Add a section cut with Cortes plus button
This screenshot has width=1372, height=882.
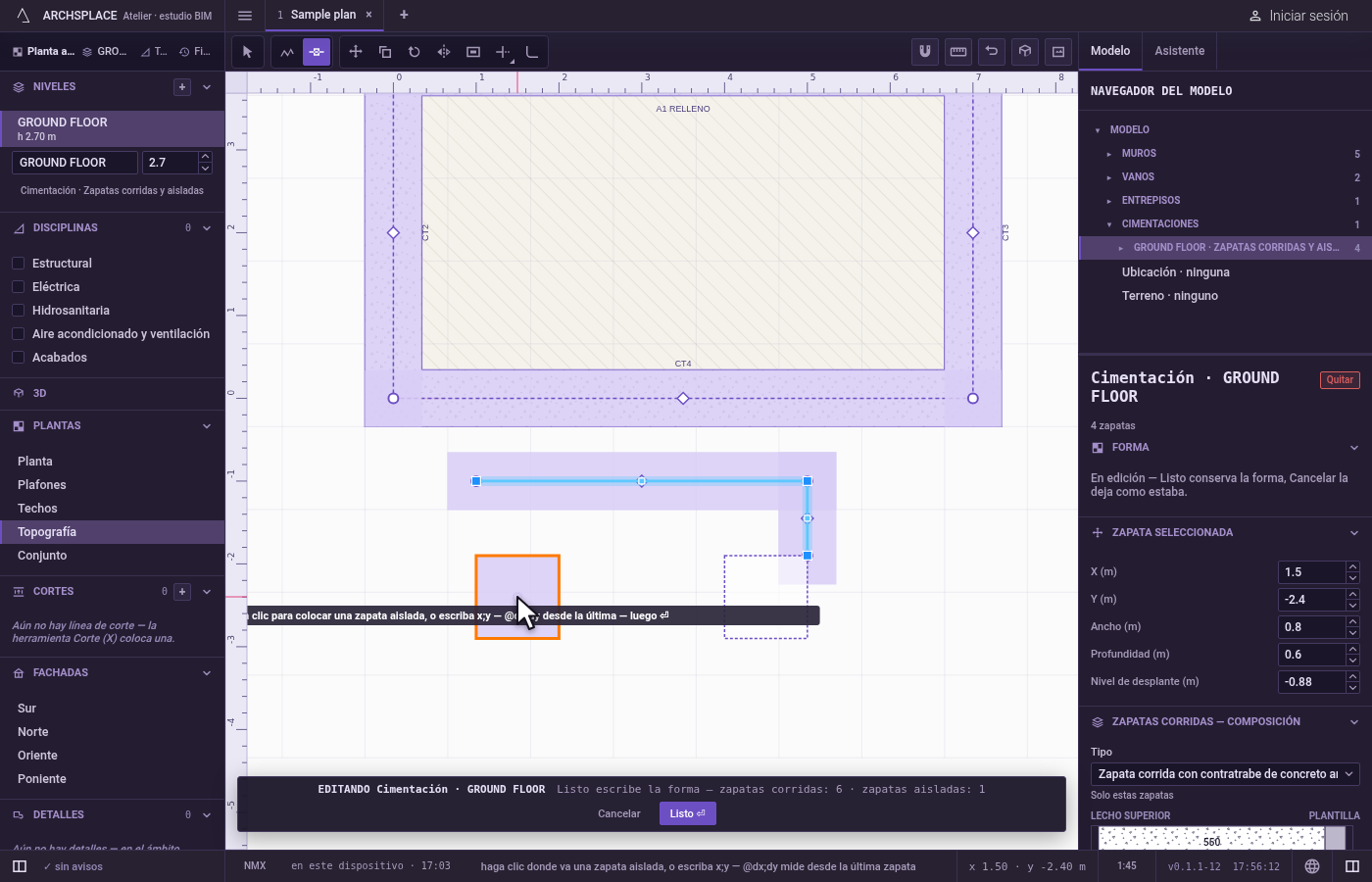[x=182, y=592]
